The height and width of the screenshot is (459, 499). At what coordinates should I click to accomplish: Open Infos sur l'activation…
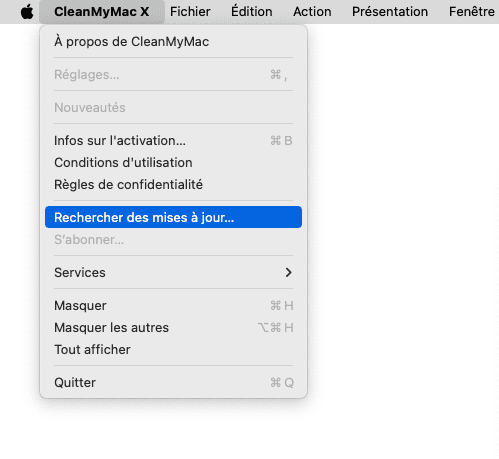173,141
